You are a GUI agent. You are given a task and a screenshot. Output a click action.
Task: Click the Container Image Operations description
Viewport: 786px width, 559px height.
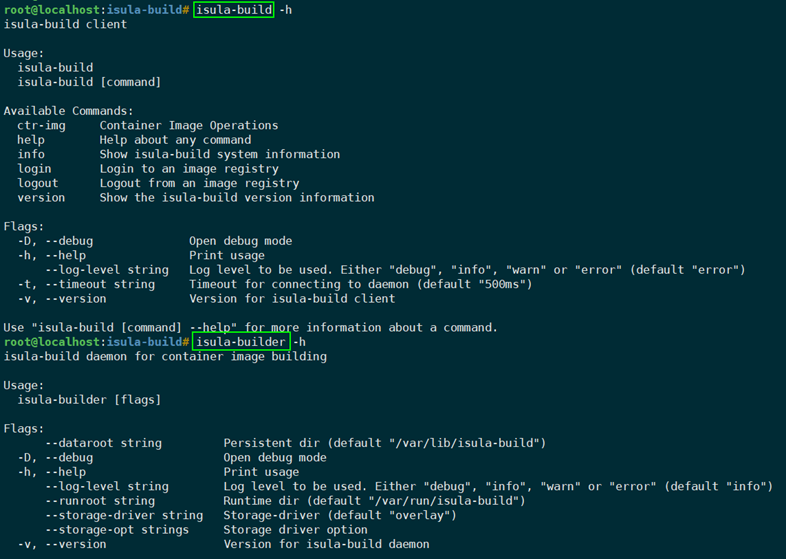(x=189, y=126)
